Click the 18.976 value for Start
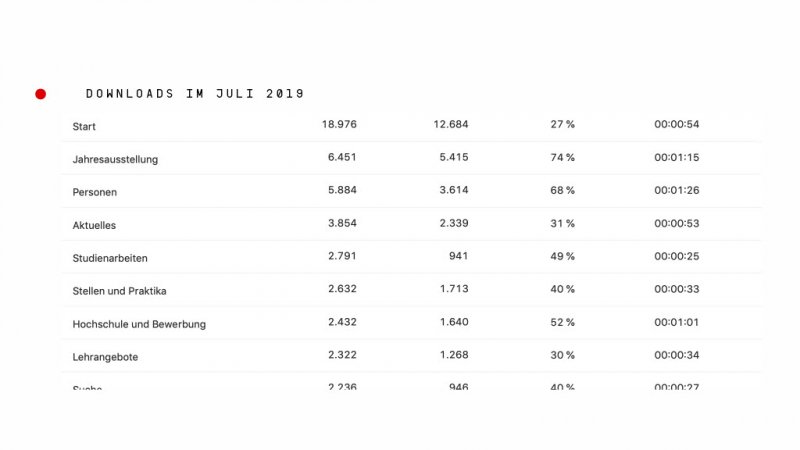Screen dimensions: 800x450 [339, 124]
